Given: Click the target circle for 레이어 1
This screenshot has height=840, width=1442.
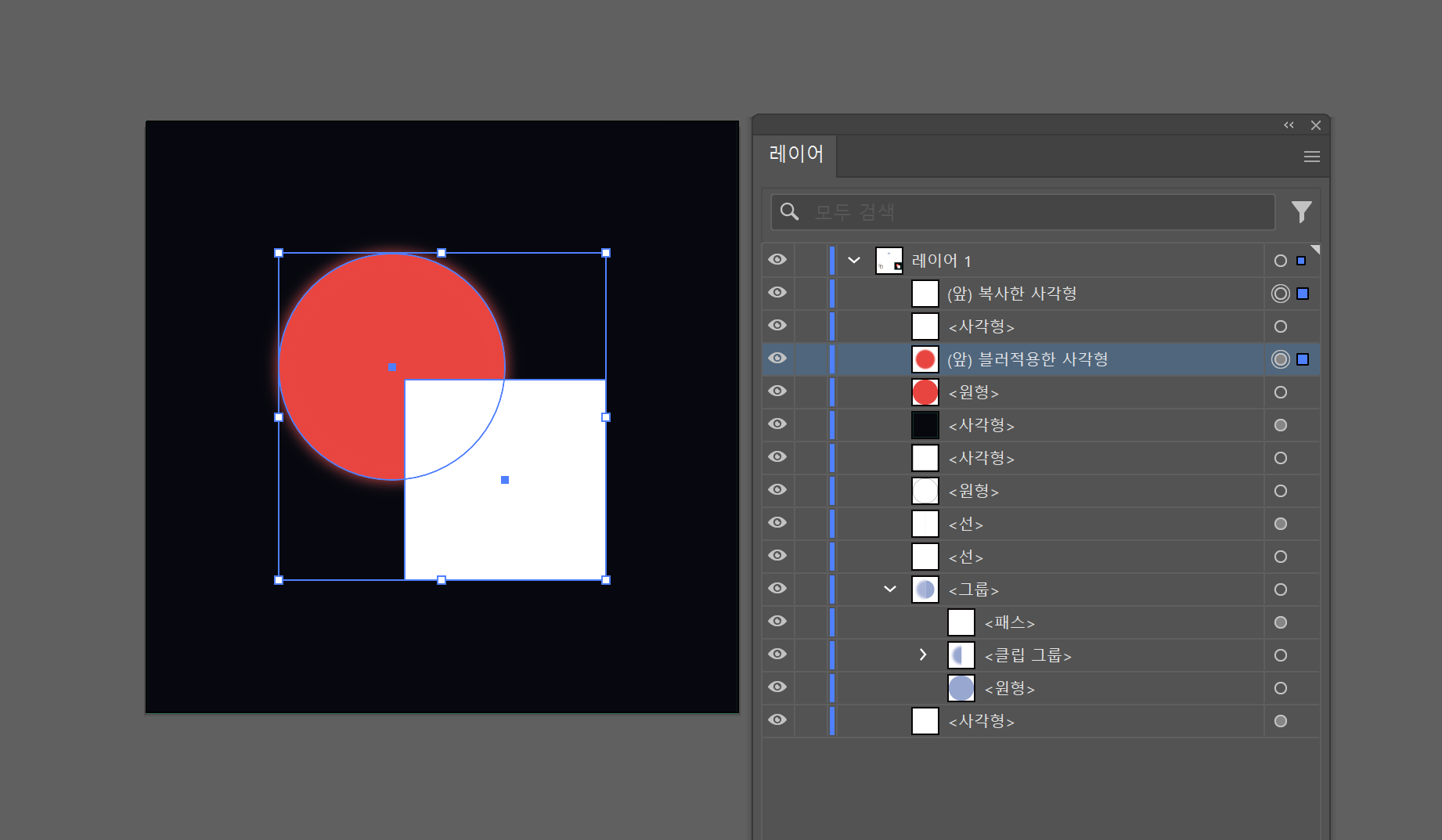Looking at the screenshot, I should (1281, 261).
